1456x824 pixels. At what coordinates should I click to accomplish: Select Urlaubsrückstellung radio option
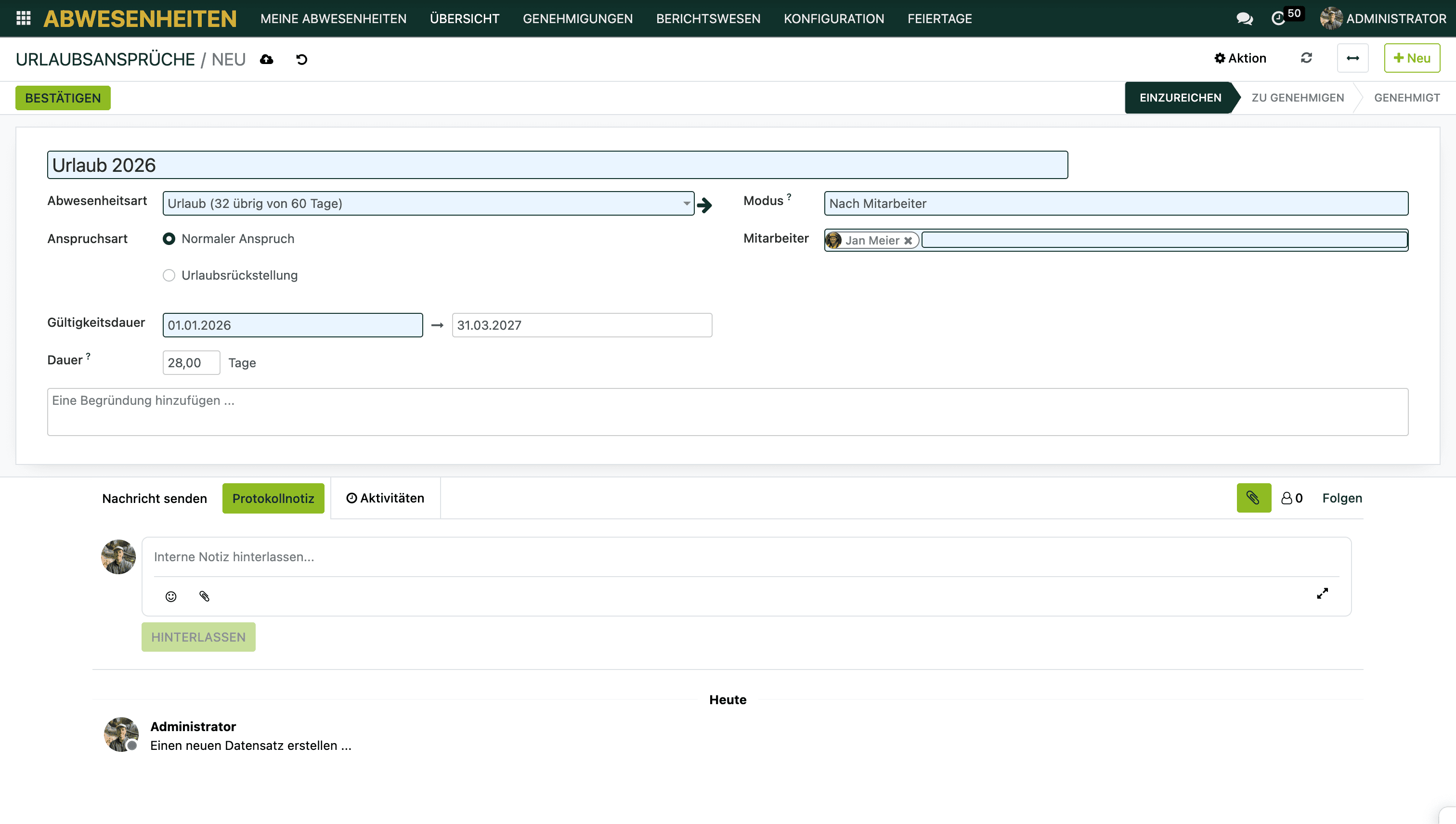169,275
